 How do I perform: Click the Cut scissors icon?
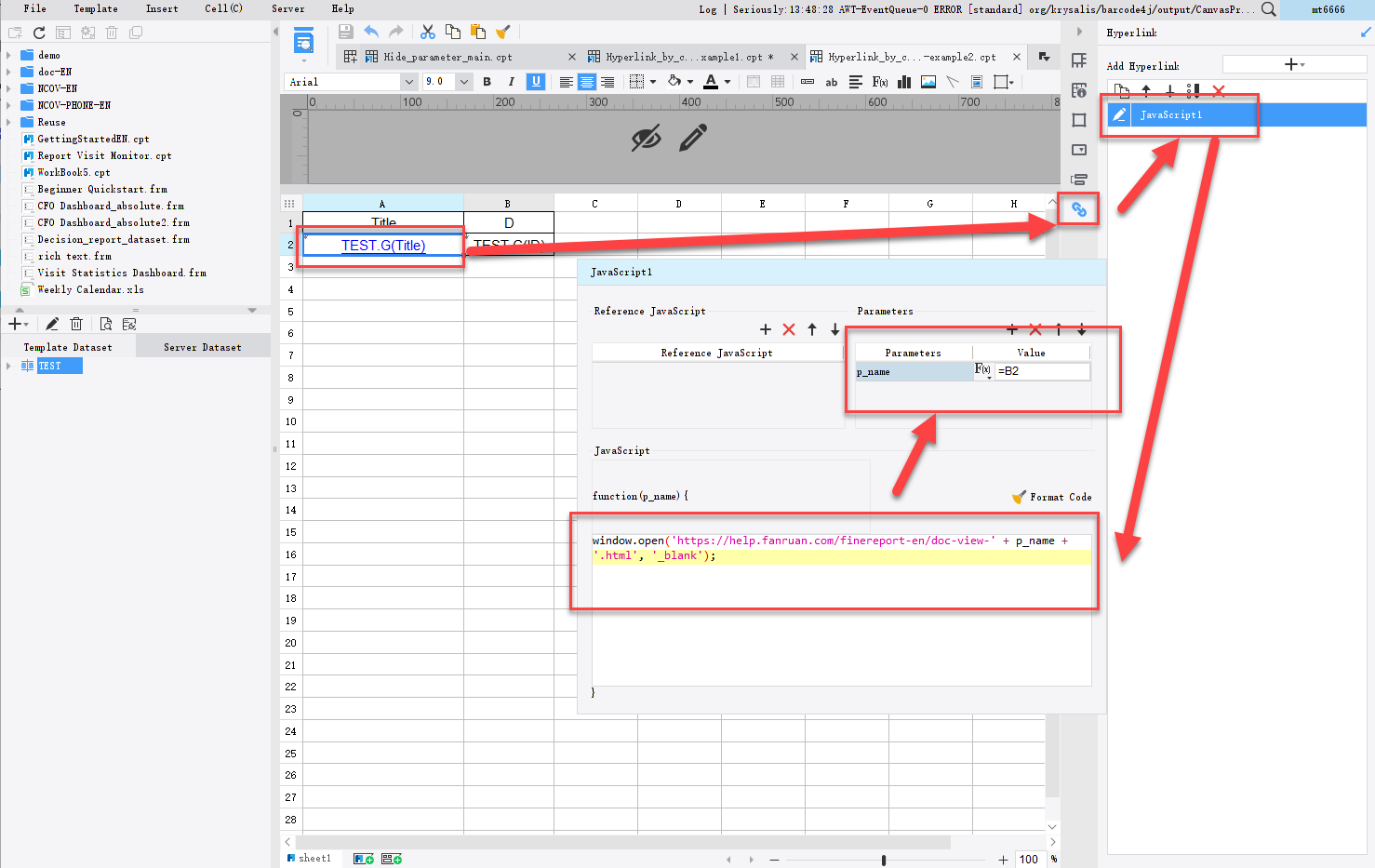click(x=428, y=32)
